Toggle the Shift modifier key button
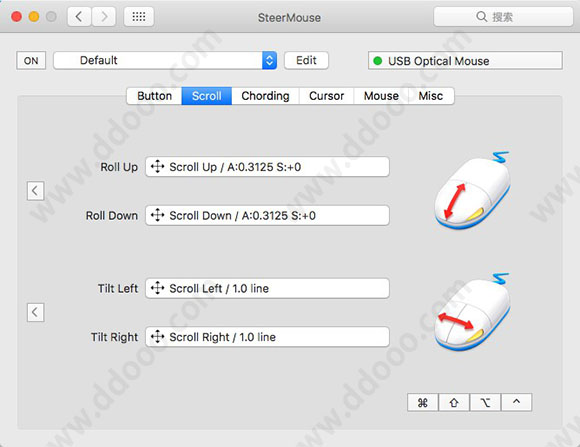 [454, 402]
